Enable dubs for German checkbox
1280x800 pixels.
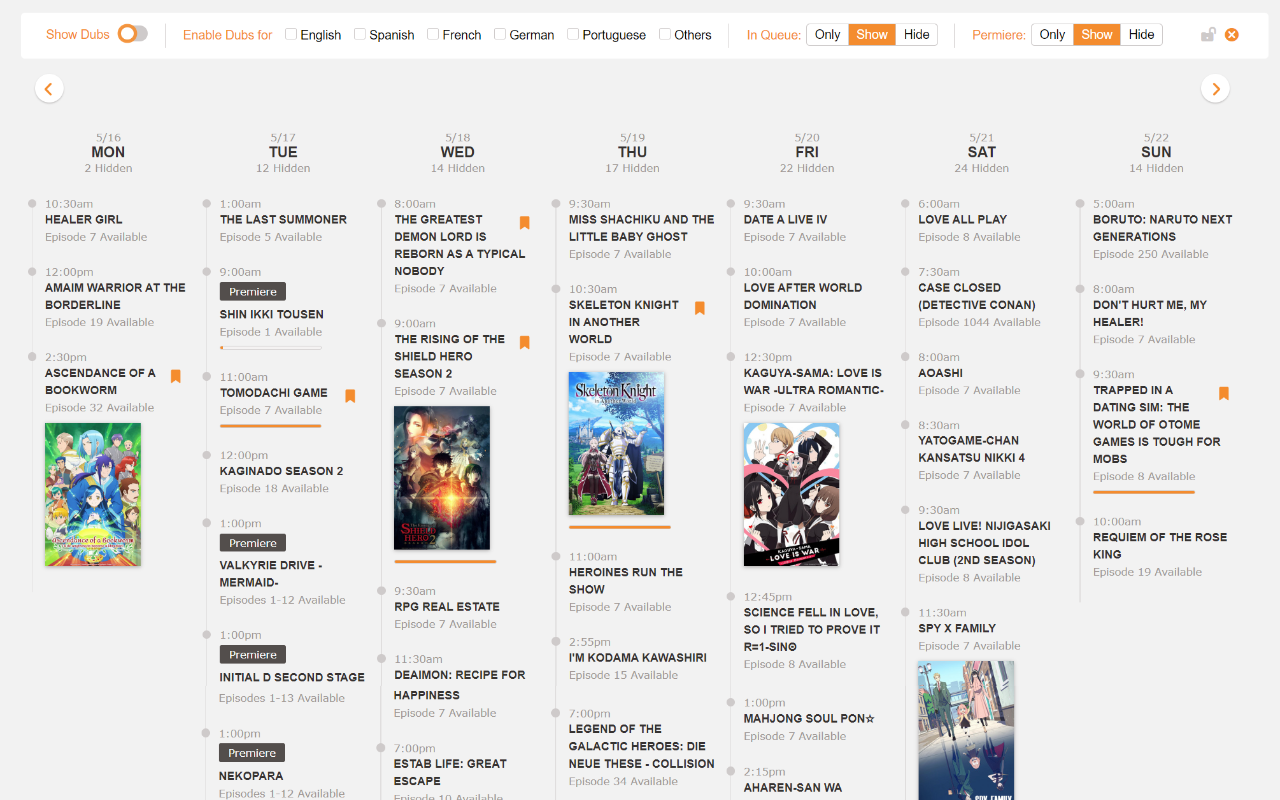(x=500, y=34)
